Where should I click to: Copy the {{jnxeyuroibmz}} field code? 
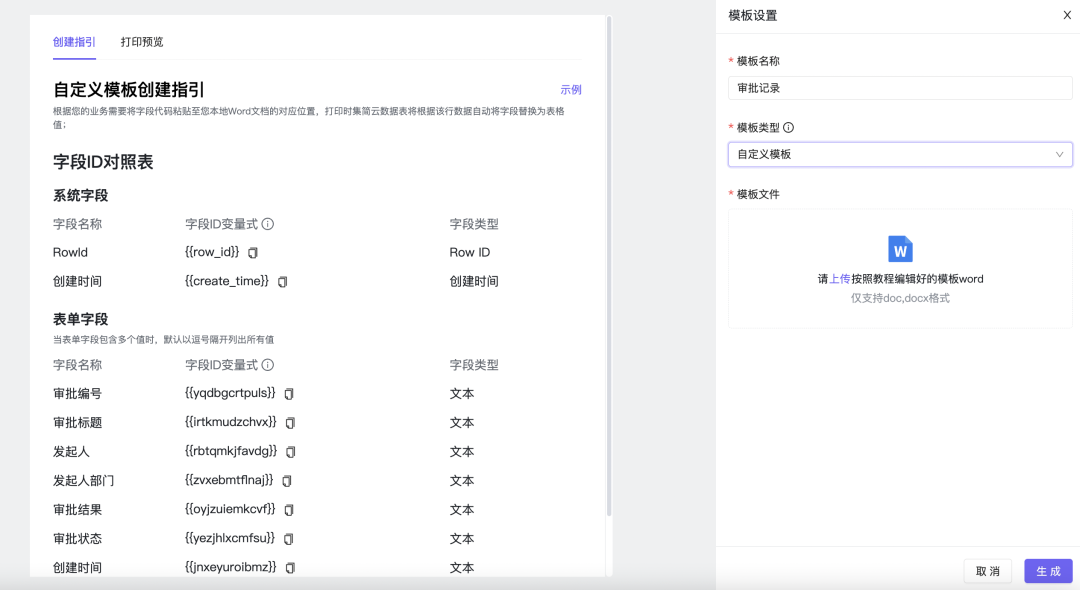(291, 568)
